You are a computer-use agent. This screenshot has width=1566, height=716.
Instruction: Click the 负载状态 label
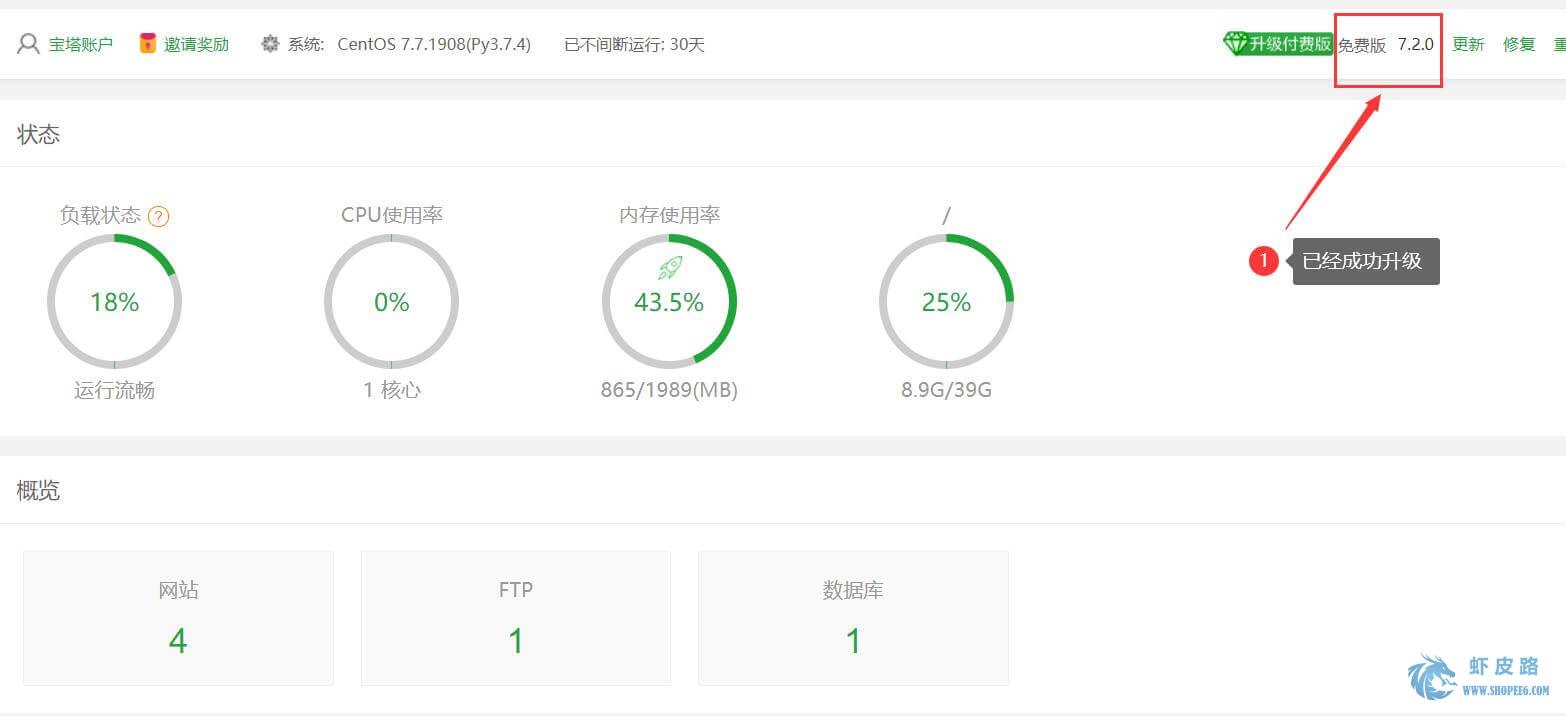click(x=100, y=215)
